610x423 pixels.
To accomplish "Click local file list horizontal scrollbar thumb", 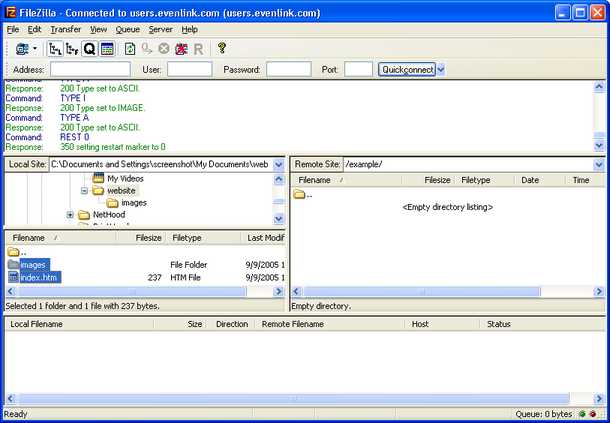I will 132,291.
